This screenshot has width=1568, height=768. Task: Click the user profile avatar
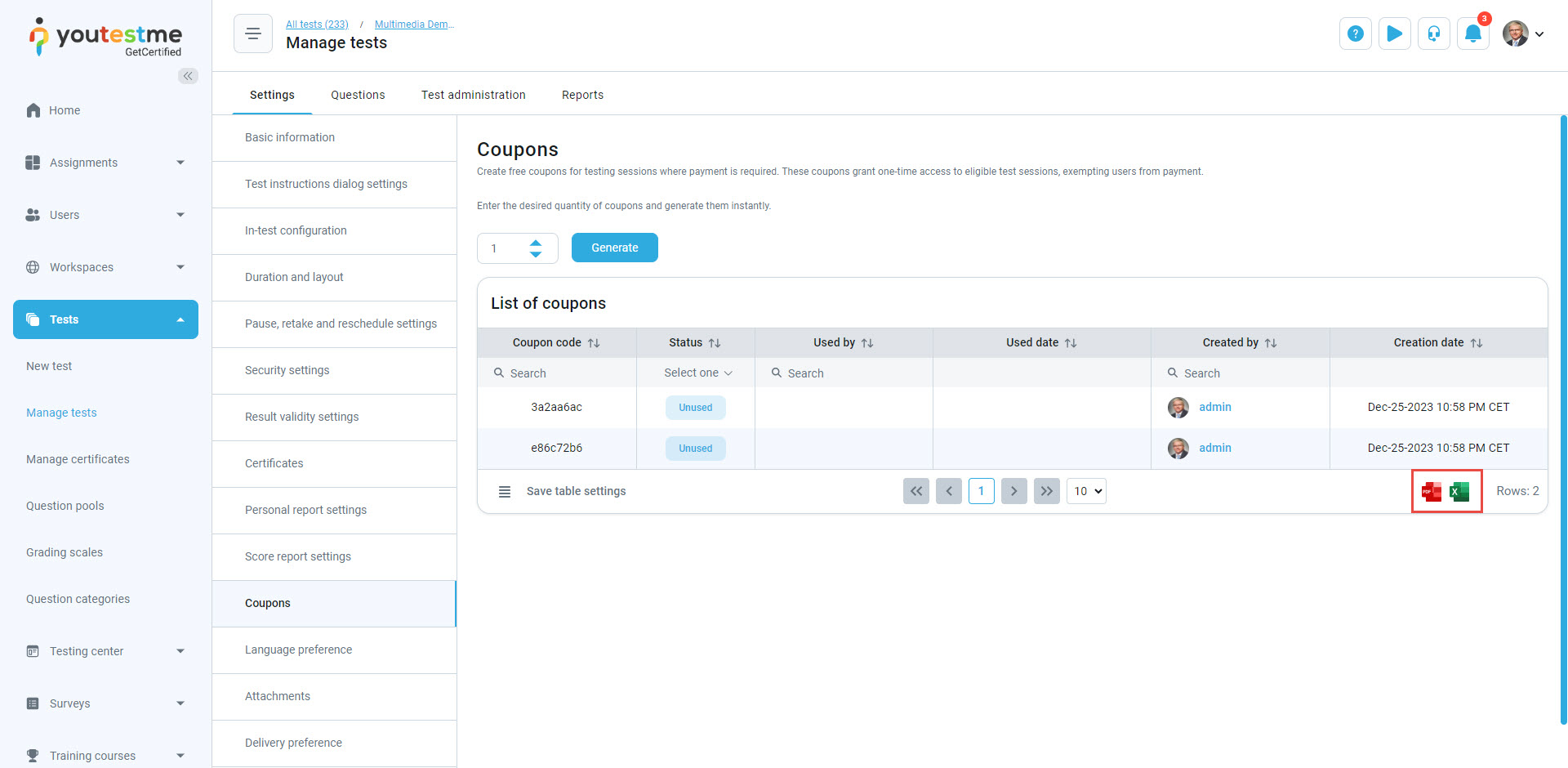1516,33
